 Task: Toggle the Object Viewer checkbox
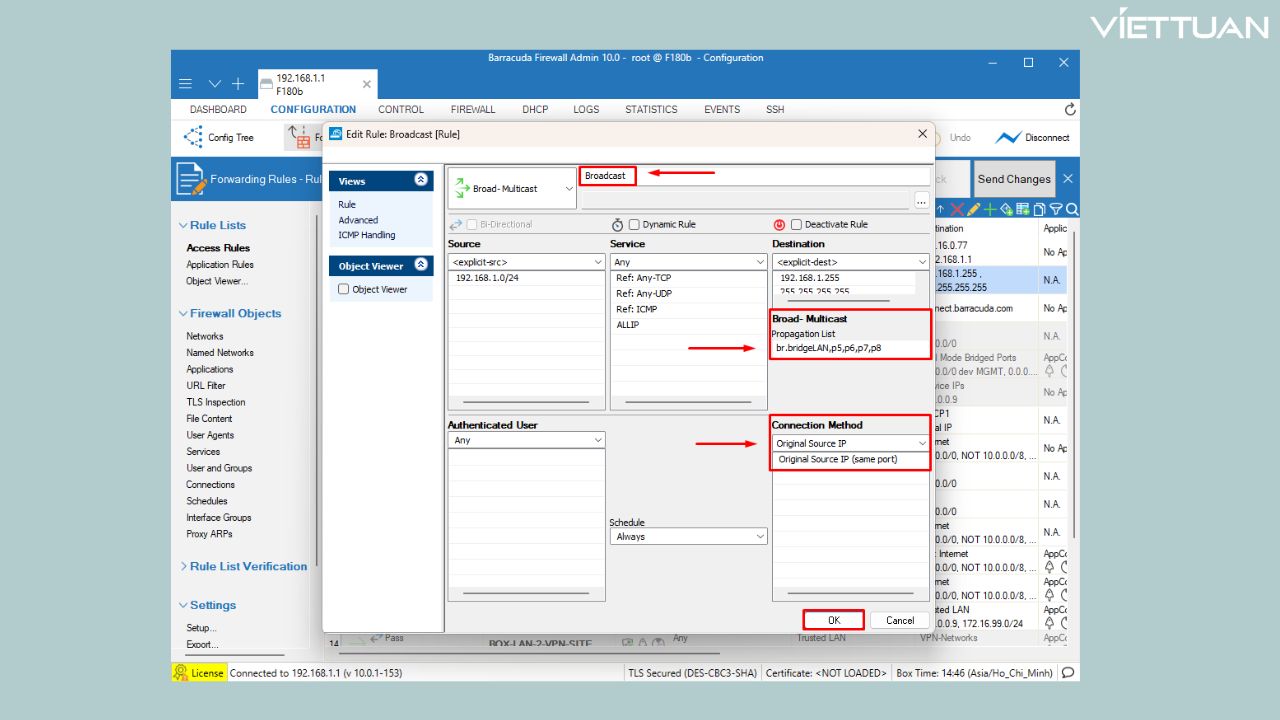(x=344, y=289)
